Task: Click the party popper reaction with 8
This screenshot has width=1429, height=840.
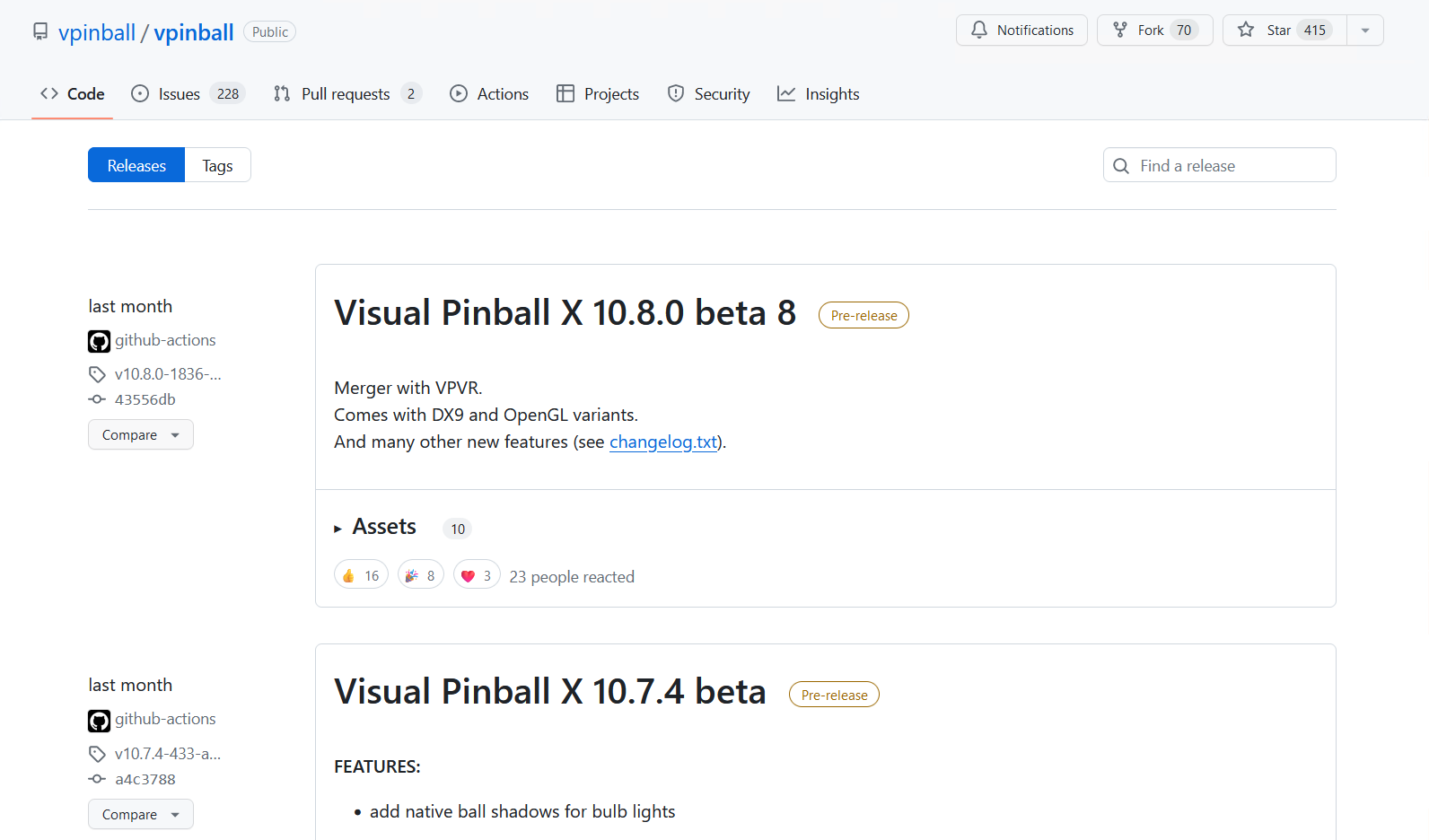Action: (421, 575)
